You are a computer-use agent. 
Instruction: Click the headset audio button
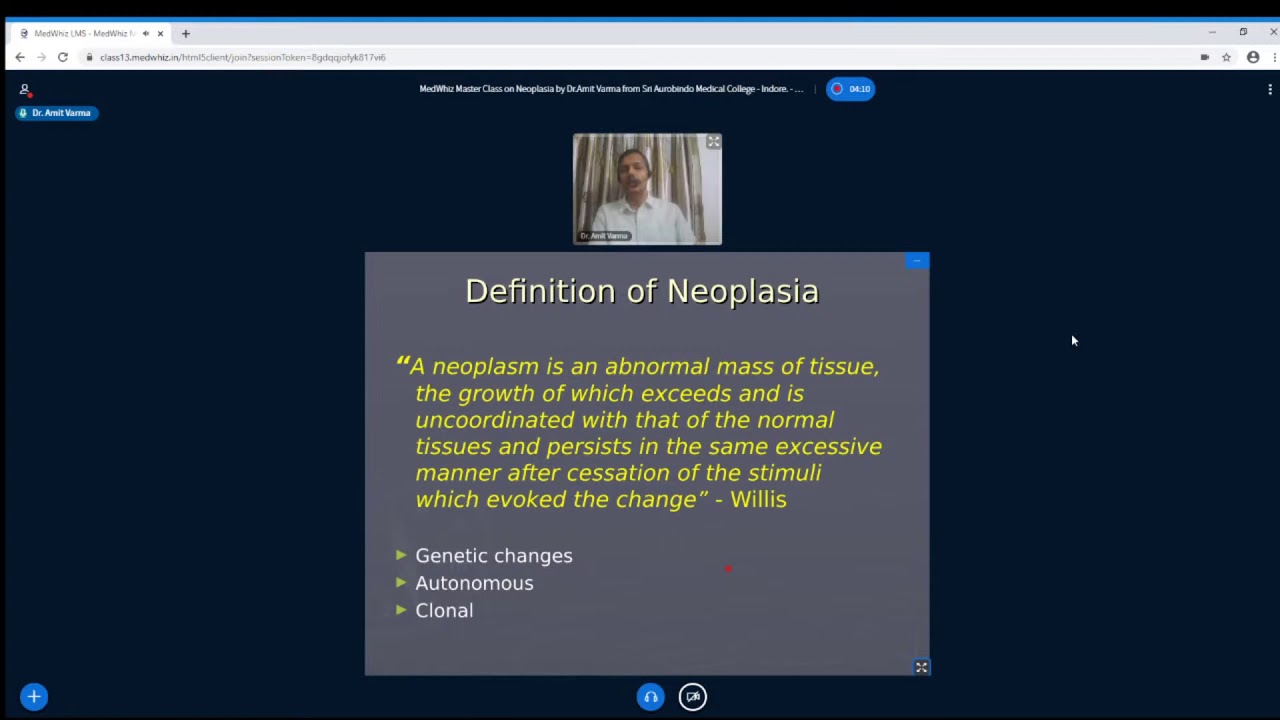tap(651, 697)
